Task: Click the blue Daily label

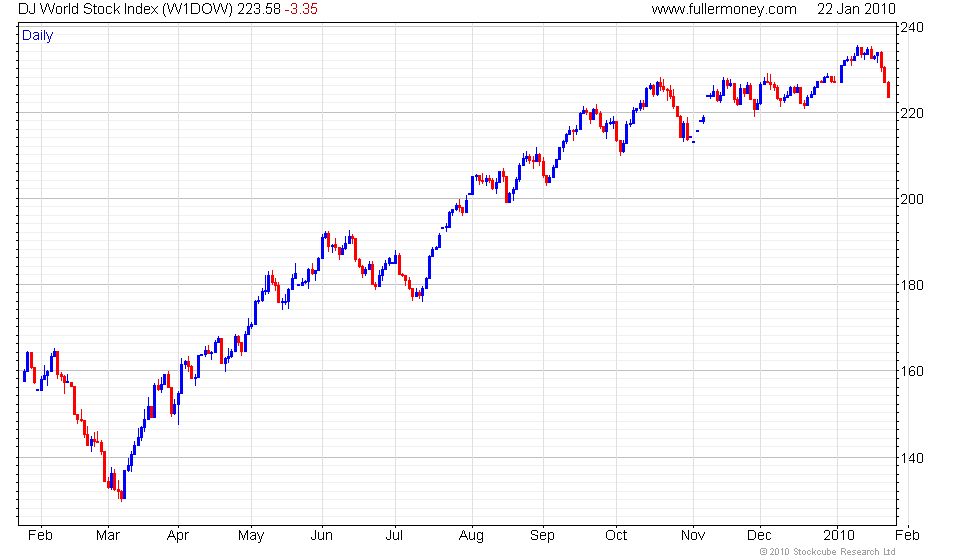Action: [x=38, y=36]
